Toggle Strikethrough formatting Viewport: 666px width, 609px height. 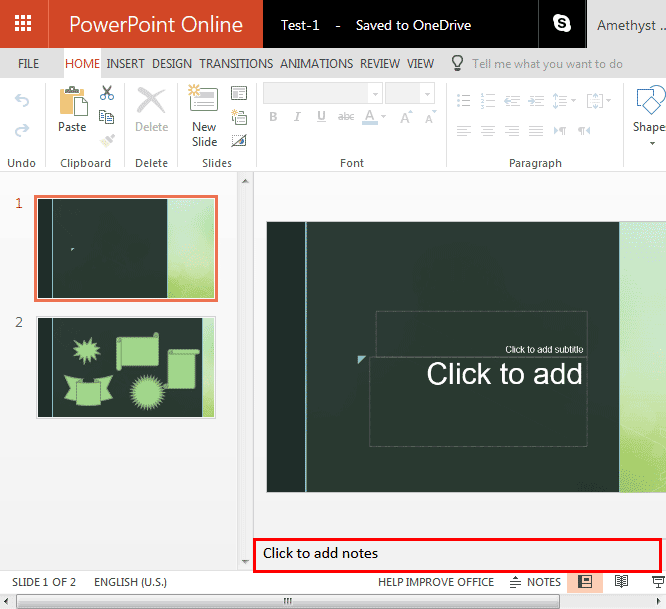click(346, 116)
